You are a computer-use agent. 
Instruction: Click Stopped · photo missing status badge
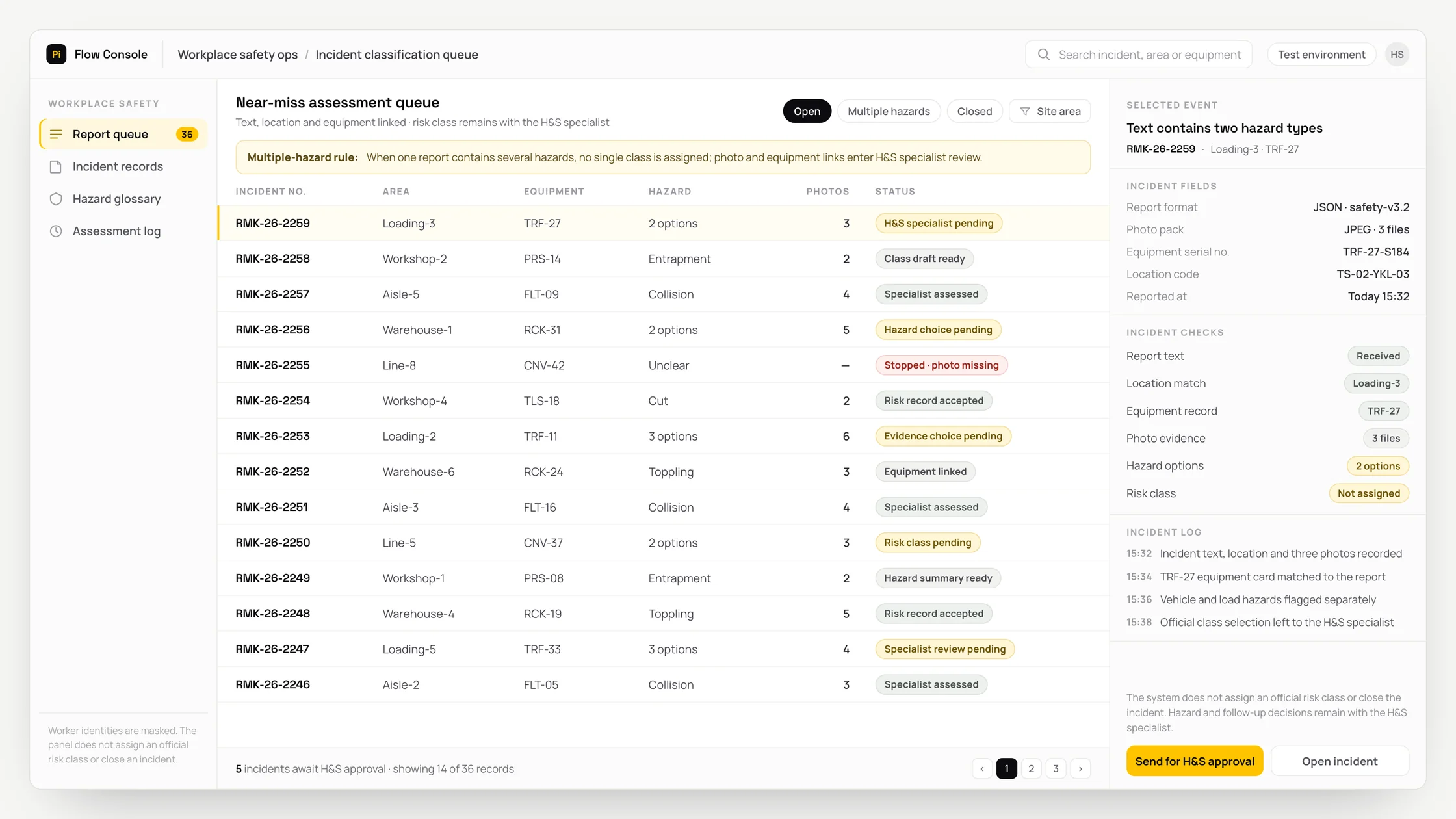click(x=941, y=365)
